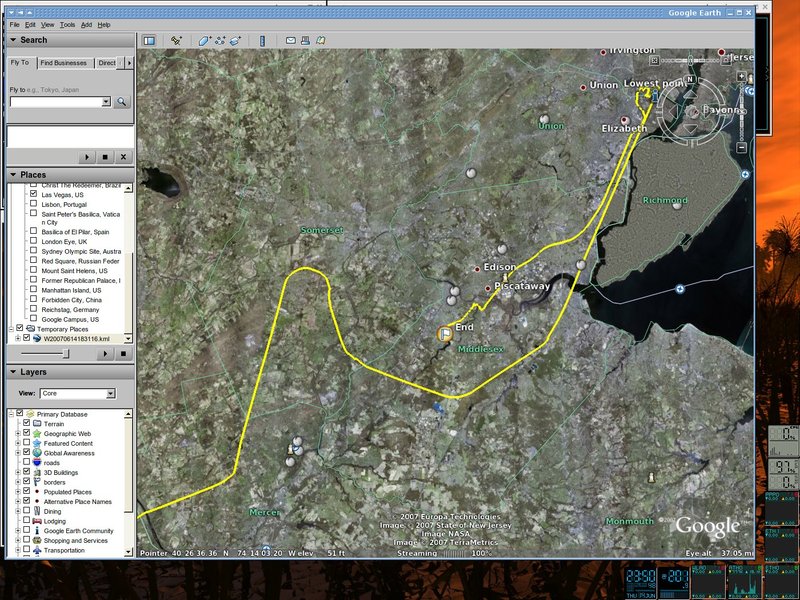
Task: Collapse the Search panel
Action: tap(13, 40)
